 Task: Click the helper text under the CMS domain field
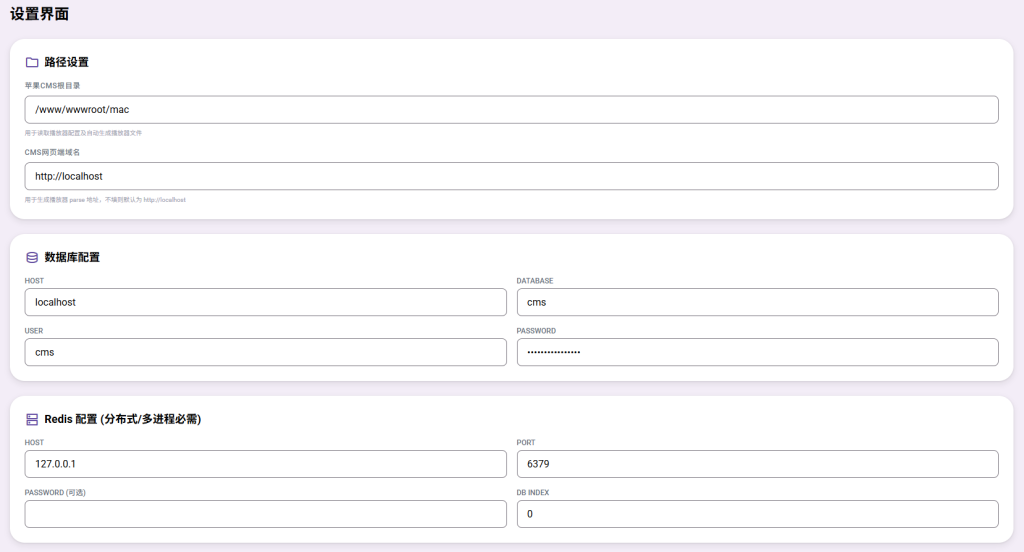pyautogui.click(x=105, y=200)
